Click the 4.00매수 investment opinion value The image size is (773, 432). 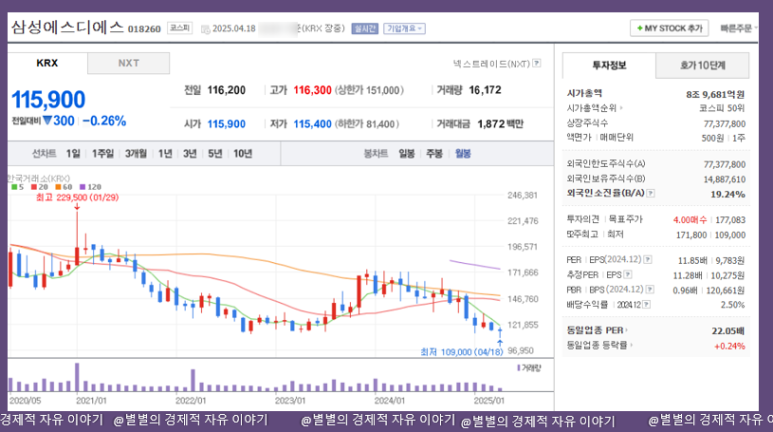[x=690, y=220]
